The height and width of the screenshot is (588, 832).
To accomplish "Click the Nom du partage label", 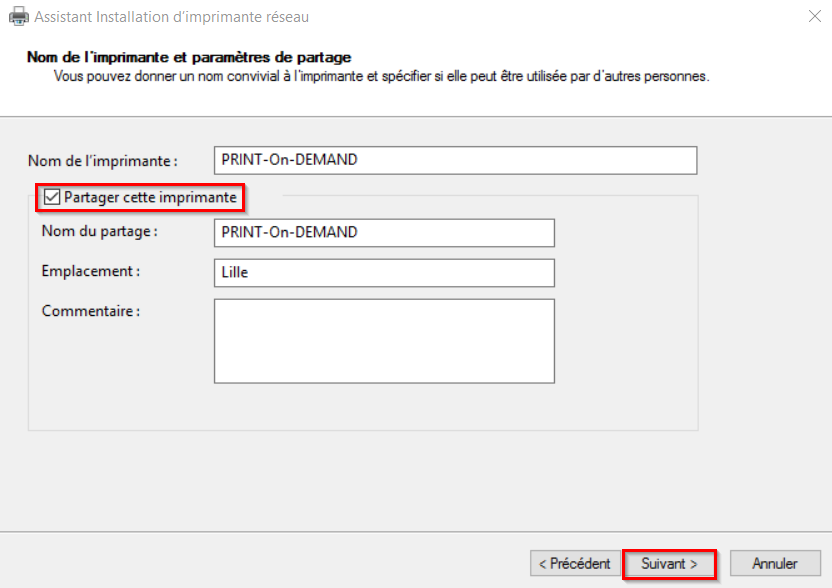I will [99, 232].
